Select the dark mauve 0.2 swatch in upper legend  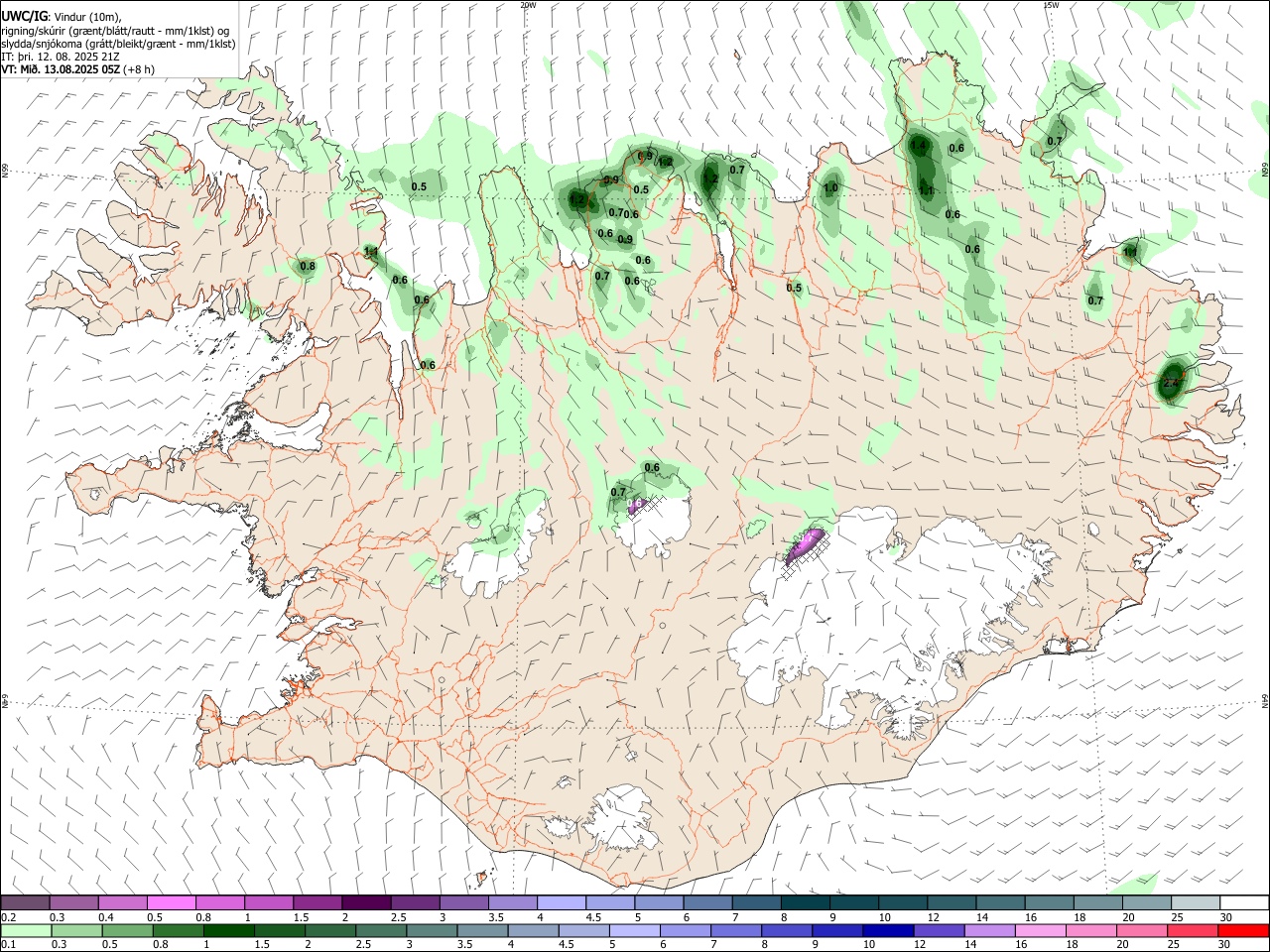point(26,902)
